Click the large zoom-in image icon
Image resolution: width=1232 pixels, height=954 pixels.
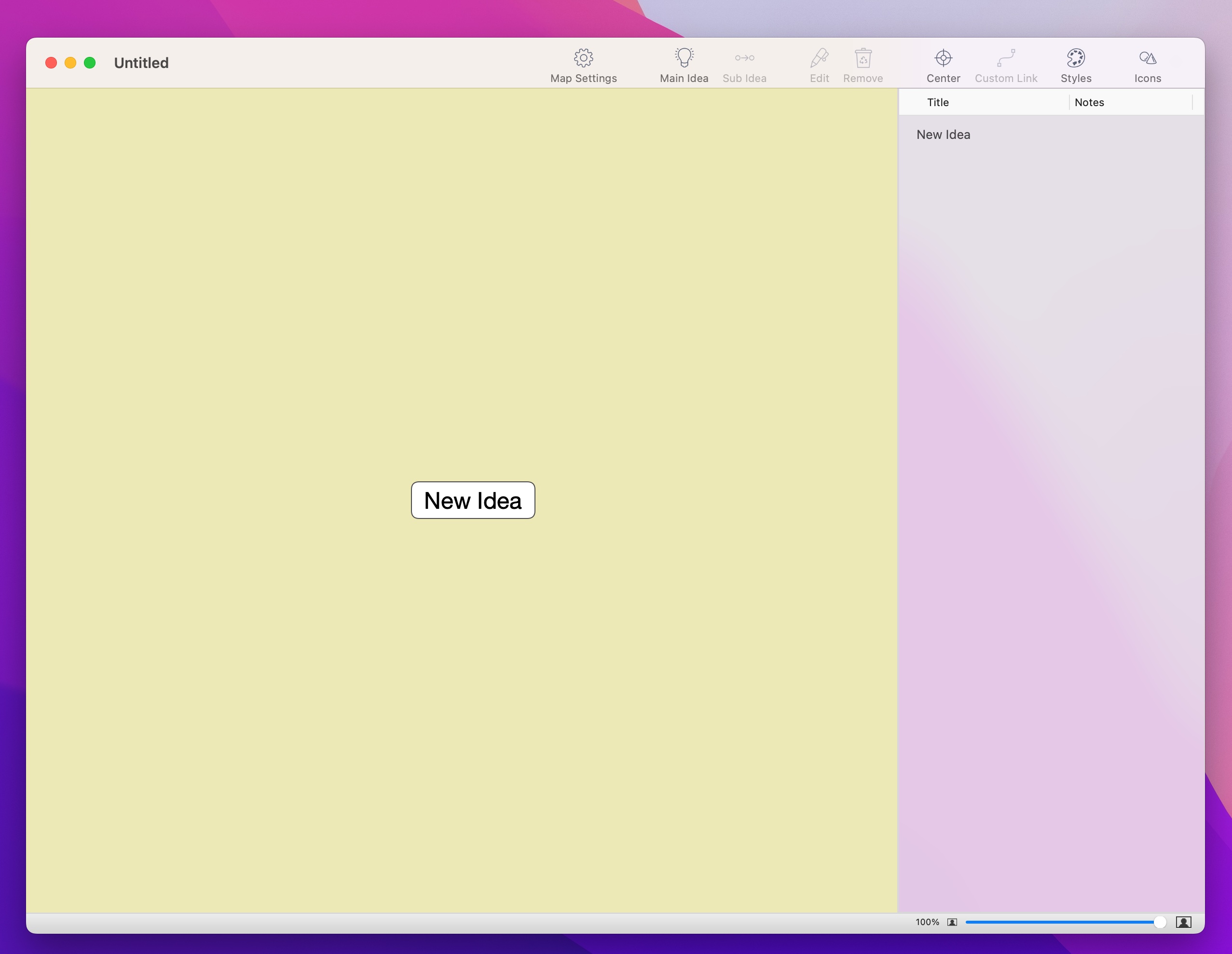click(1183, 922)
